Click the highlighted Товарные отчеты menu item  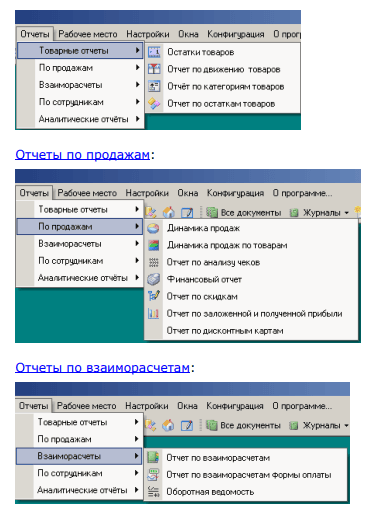point(80,51)
